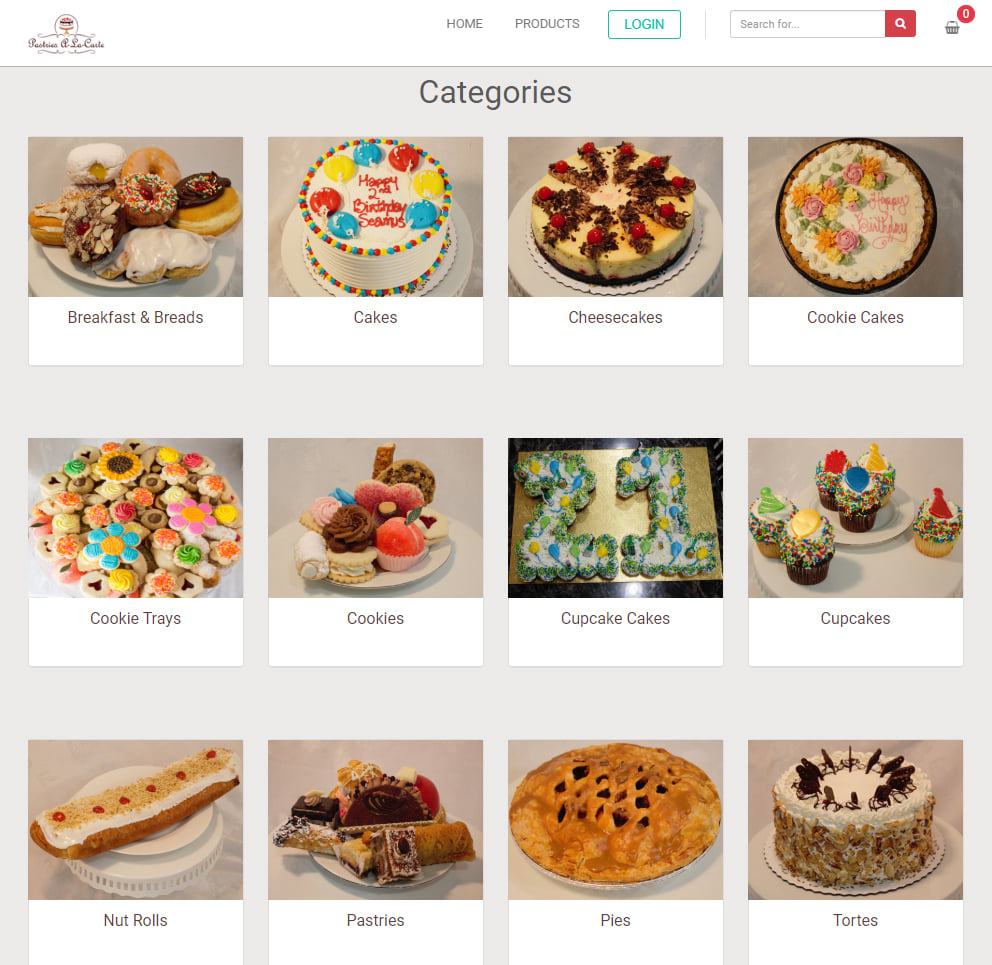Select the Cupcake Cakes category image
Viewport: 992px width, 965px height.
(615, 518)
